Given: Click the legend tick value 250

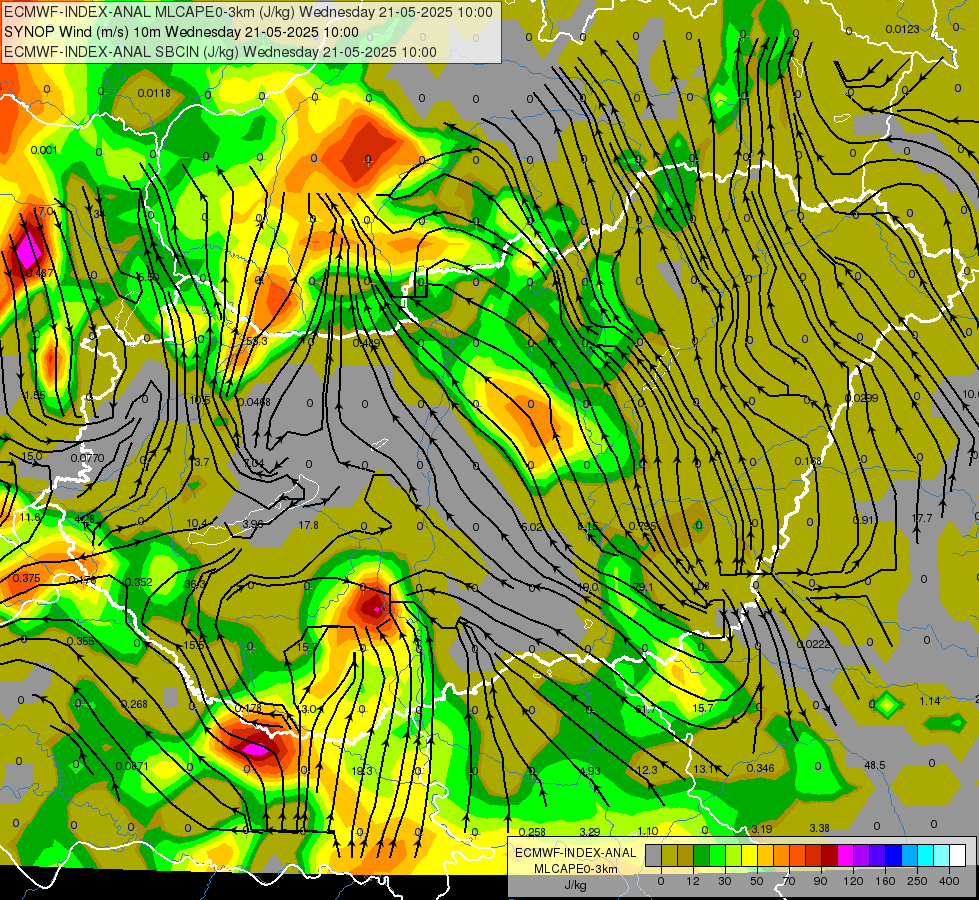Looking at the screenshot, I should click(x=917, y=881).
